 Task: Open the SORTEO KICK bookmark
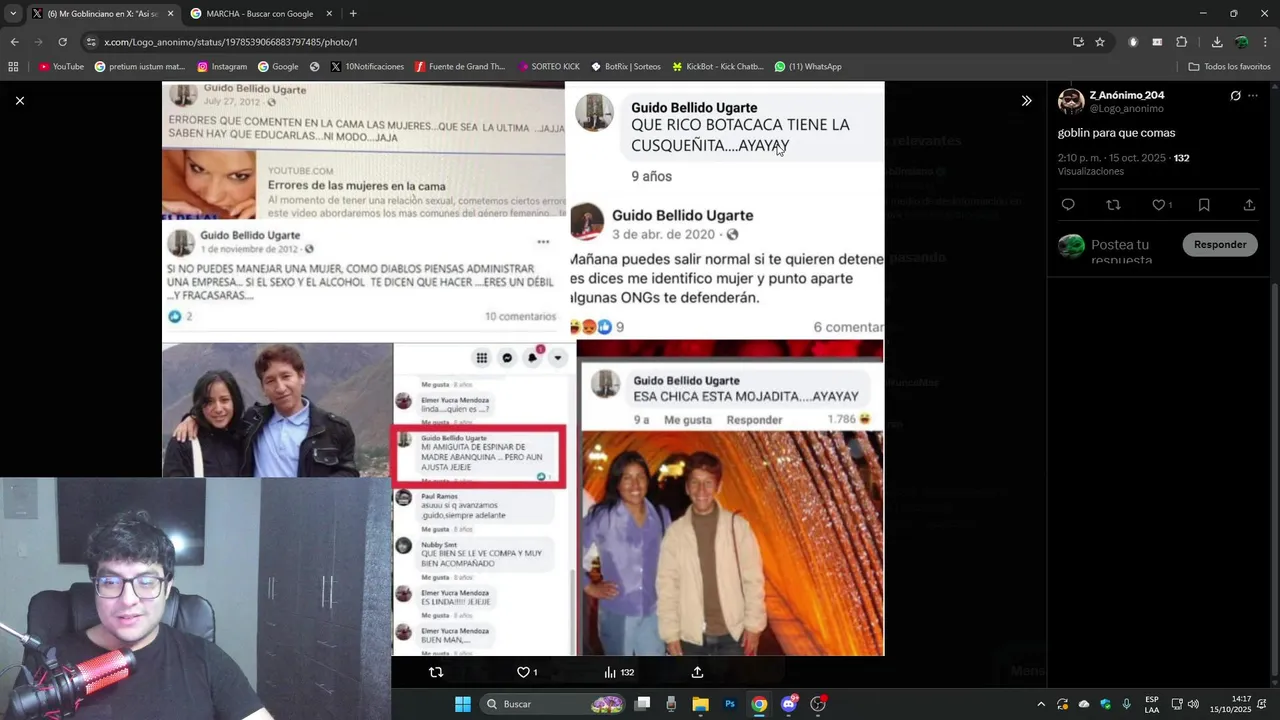click(549, 67)
